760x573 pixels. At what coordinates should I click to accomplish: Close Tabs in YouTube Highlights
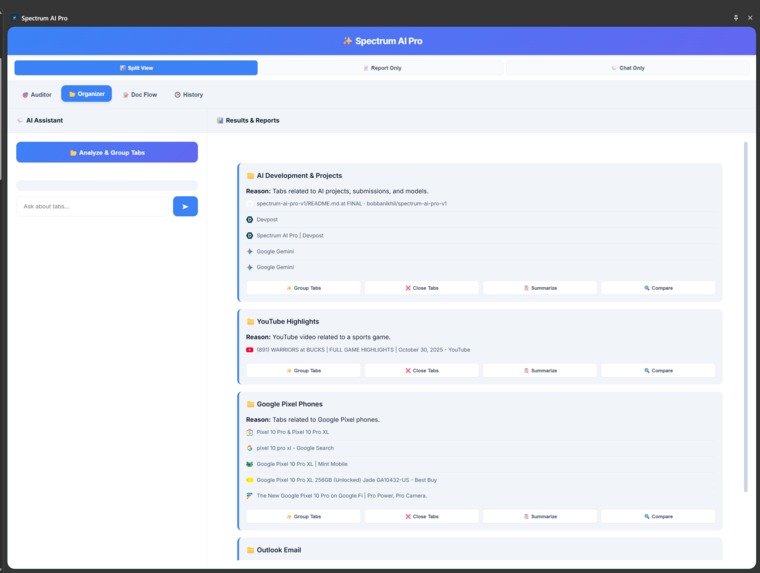[422, 370]
